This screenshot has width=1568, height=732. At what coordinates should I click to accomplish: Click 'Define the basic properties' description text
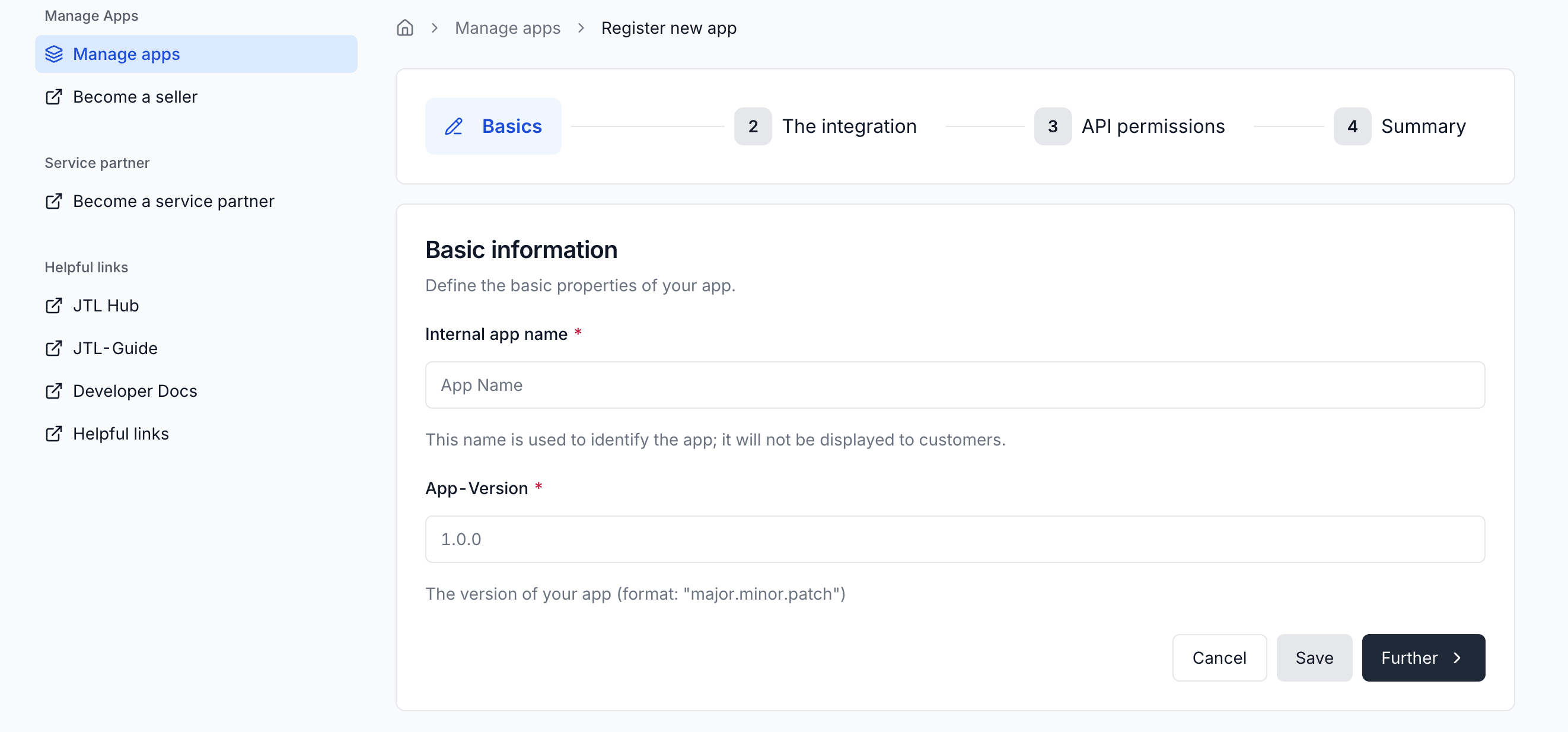pyautogui.click(x=580, y=285)
